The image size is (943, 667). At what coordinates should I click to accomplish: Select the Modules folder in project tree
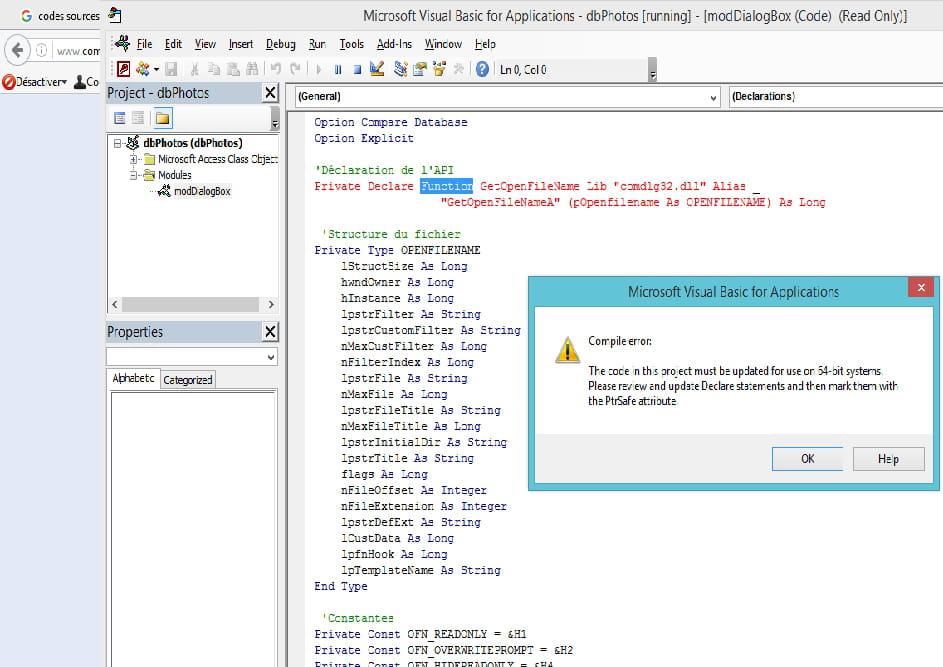pyautogui.click(x=175, y=175)
